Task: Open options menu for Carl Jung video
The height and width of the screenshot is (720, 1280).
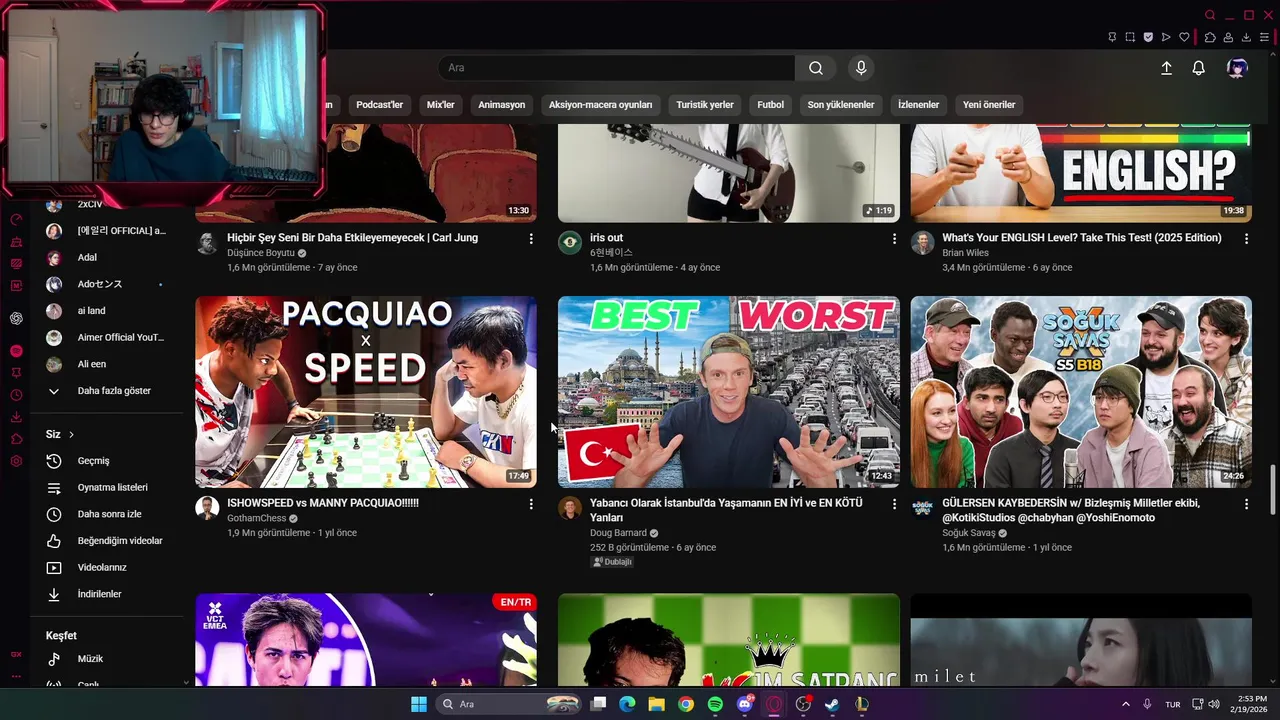Action: tap(531, 239)
